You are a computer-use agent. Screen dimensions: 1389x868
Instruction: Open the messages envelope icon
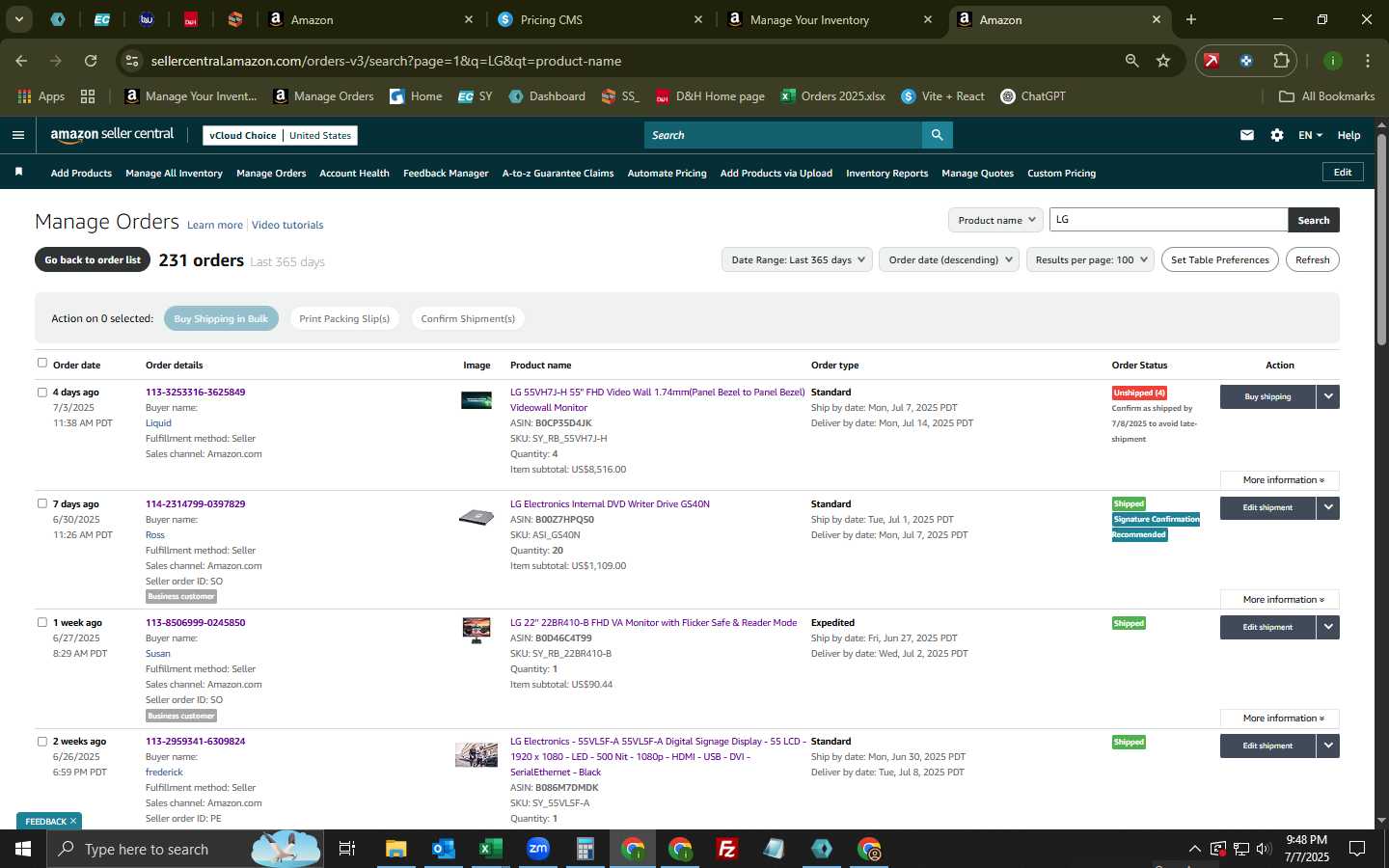(1247, 135)
